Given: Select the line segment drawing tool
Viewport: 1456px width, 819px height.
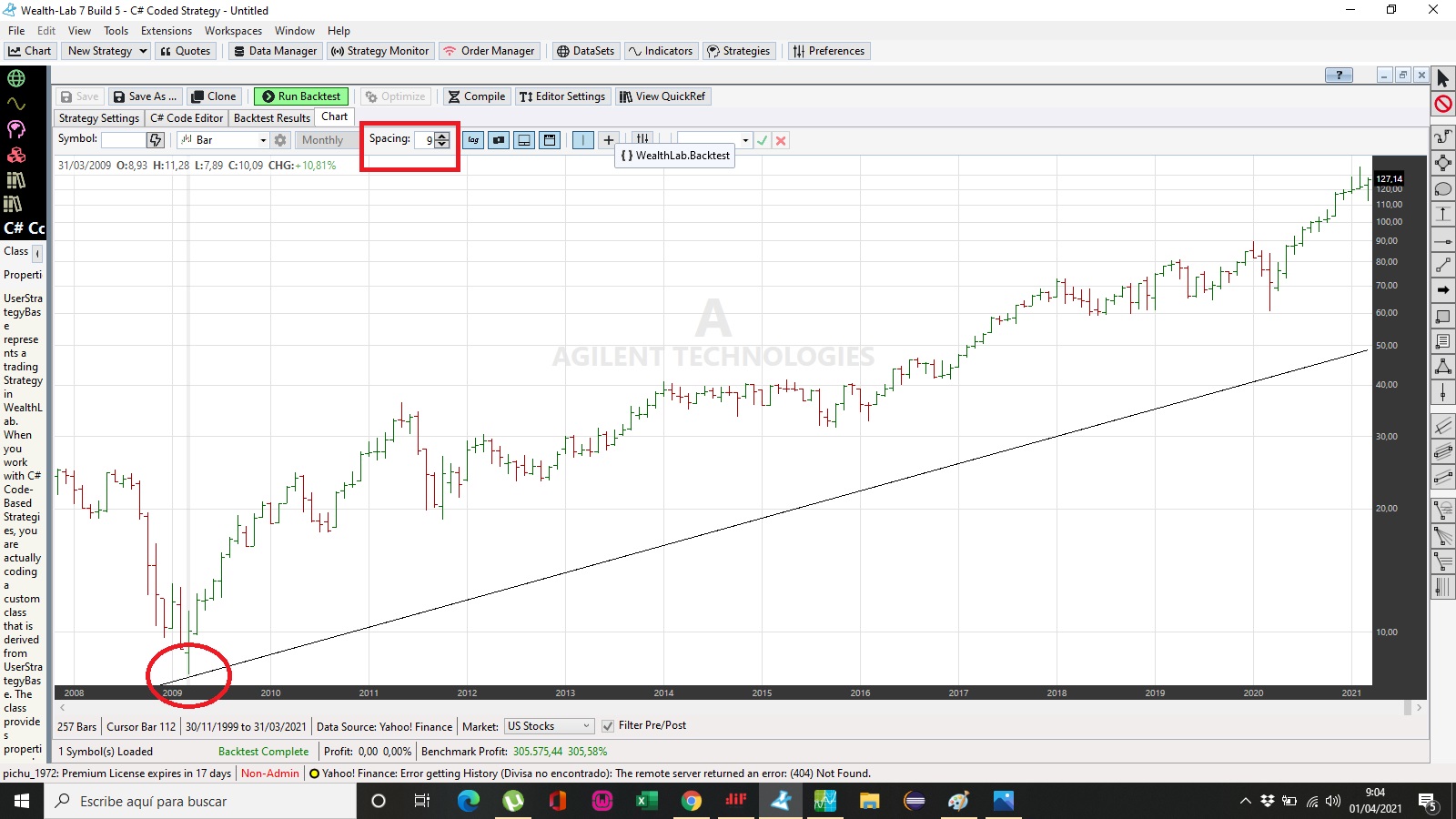Looking at the screenshot, I should pyautogui.click(x=1443, y=265).
